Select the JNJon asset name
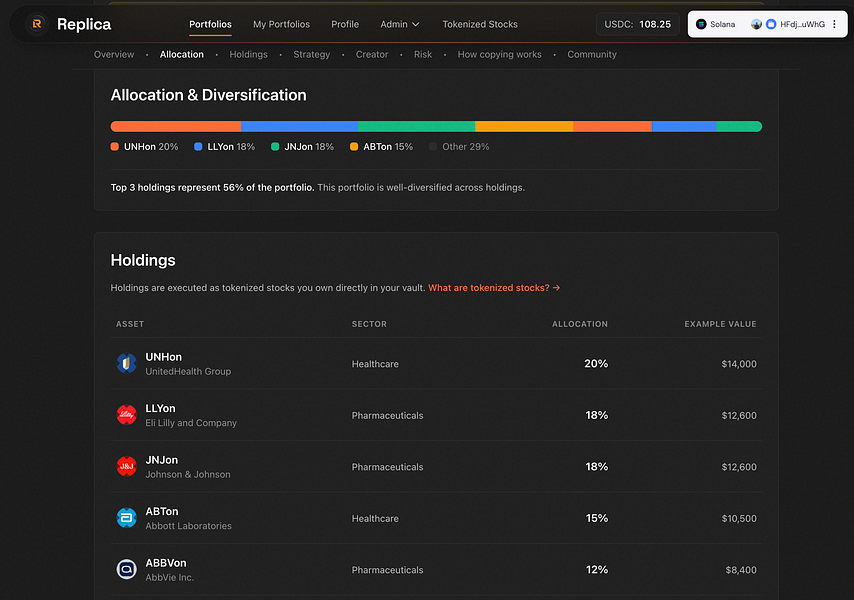Image resolution: width=854 pixels, height=600 pixels. tap(161, 460)
